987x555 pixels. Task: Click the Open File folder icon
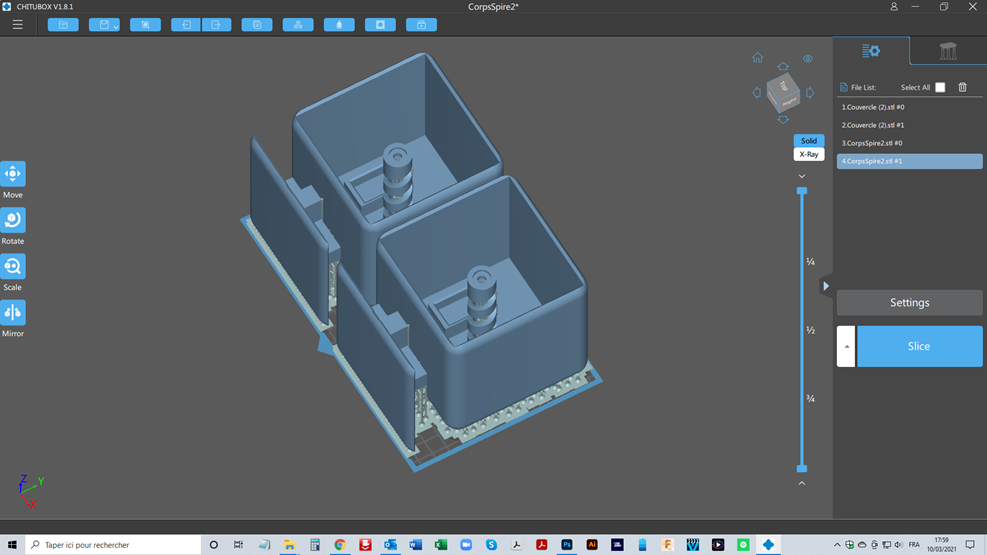click(63, 25)
